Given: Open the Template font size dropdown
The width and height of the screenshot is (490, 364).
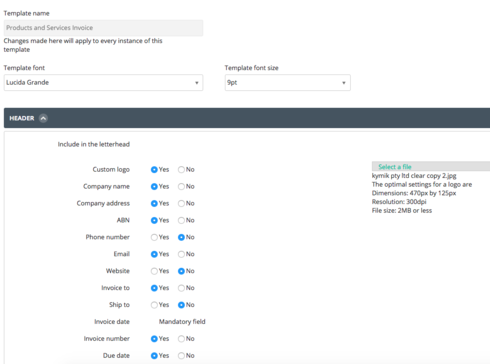Looking at the screenshot, I should pos(288,83).
